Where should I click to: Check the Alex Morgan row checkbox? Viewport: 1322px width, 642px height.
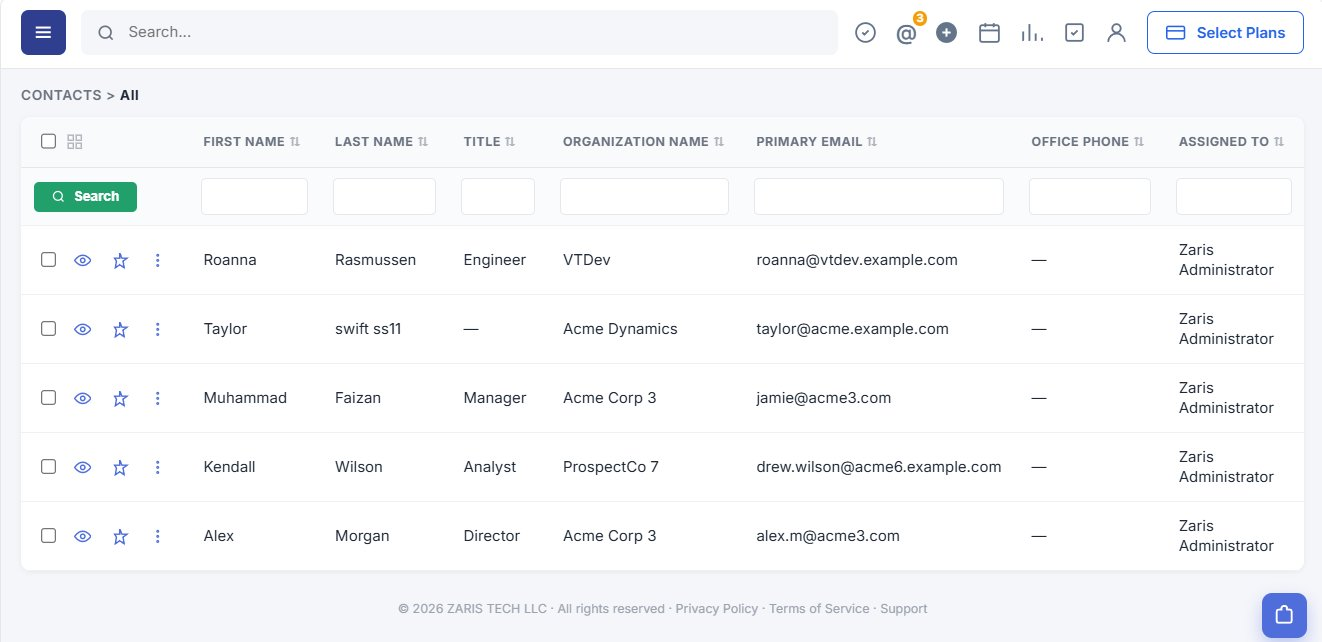click(x=48, y=535)
